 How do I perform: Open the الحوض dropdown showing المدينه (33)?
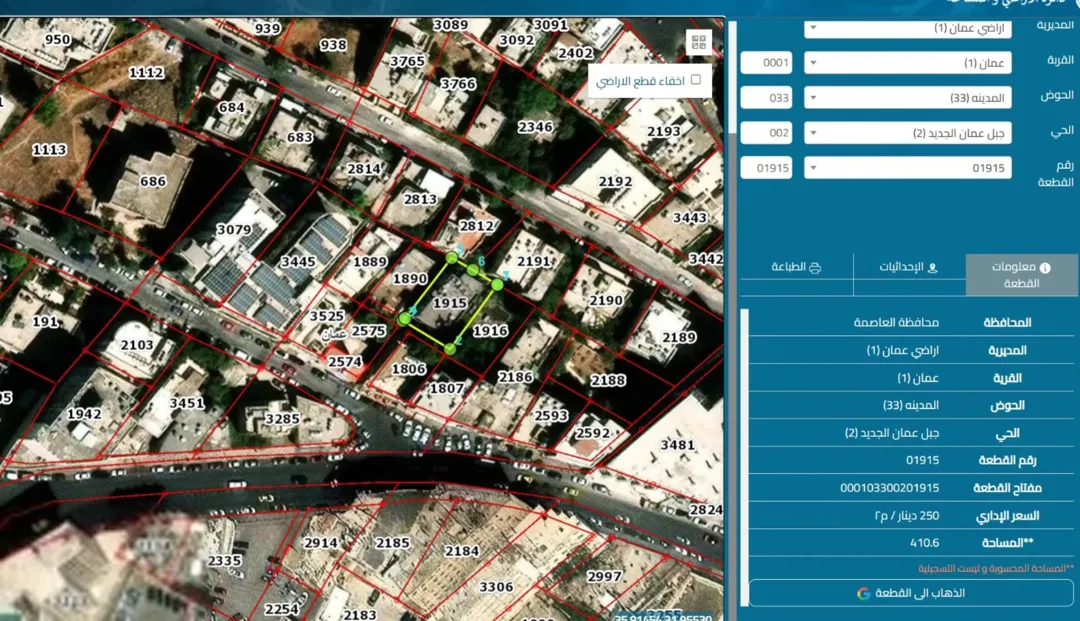[907, 98]
